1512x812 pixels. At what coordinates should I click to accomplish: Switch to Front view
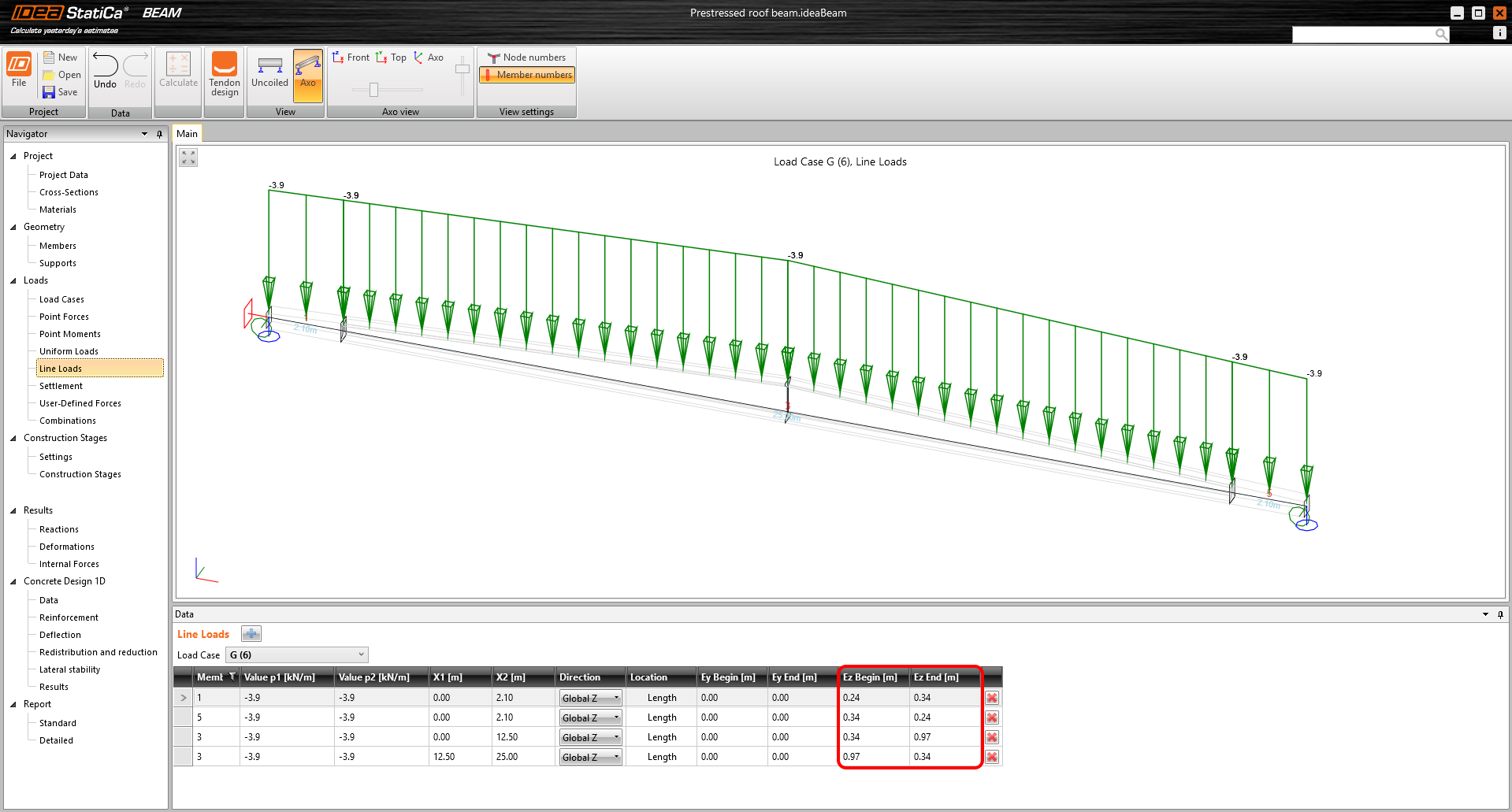click(351, 57)
